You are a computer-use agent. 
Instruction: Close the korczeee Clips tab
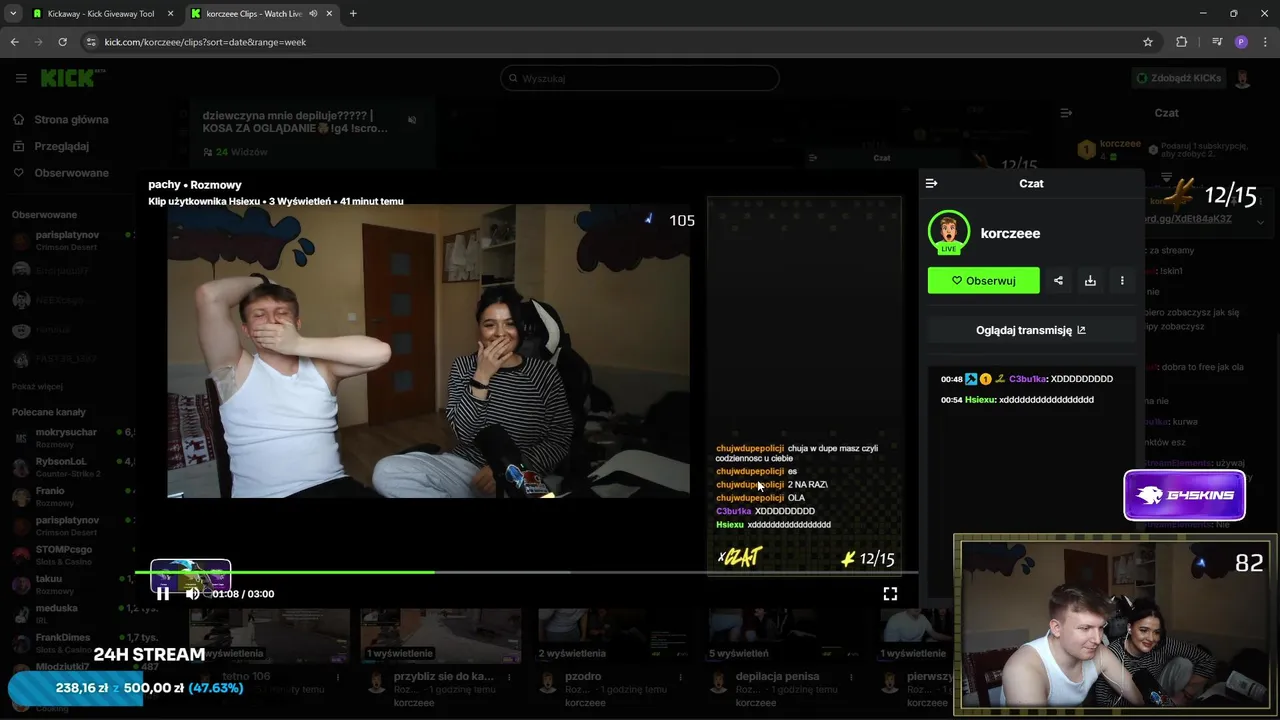330,13
